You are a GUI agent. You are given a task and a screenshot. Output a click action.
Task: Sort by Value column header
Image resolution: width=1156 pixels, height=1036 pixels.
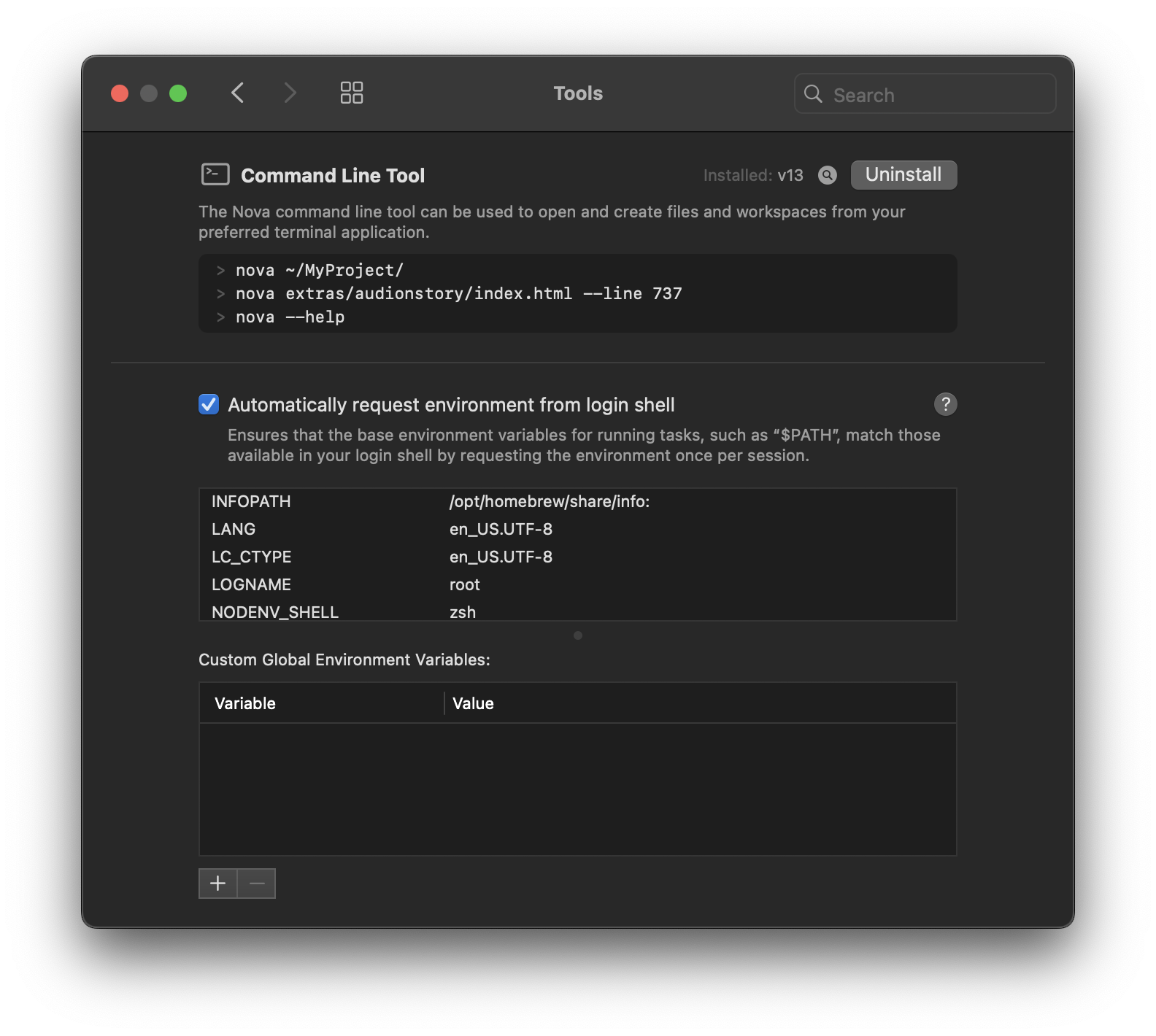pos(701,703)
